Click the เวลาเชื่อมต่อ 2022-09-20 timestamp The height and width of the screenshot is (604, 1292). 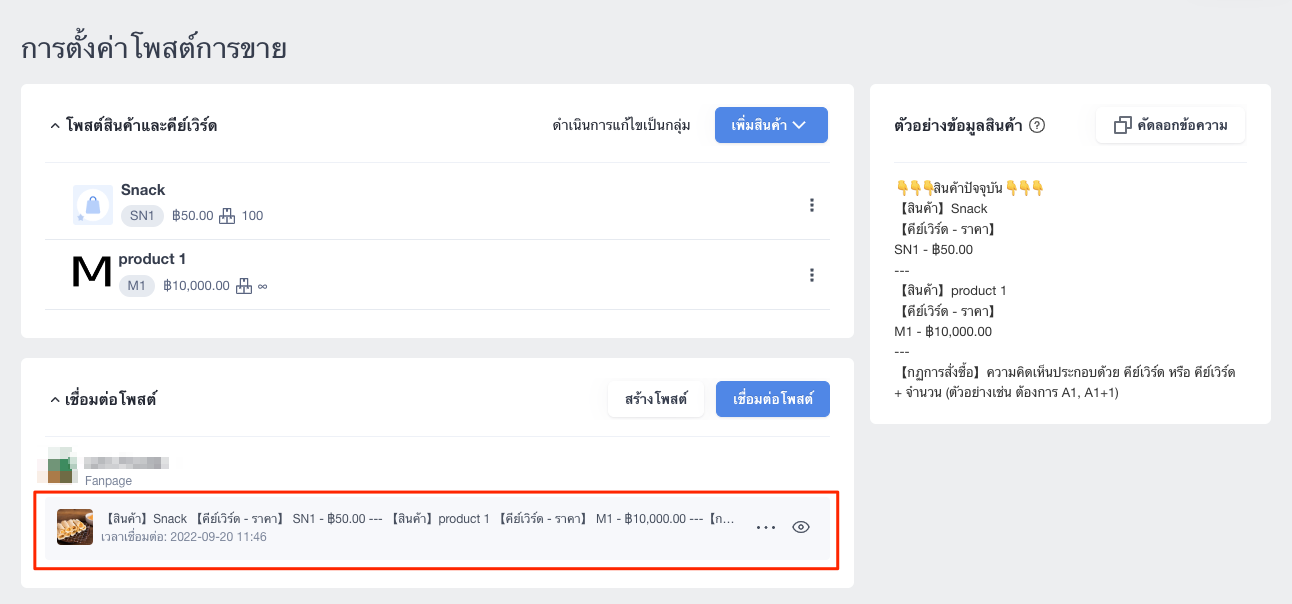point(184,537)
